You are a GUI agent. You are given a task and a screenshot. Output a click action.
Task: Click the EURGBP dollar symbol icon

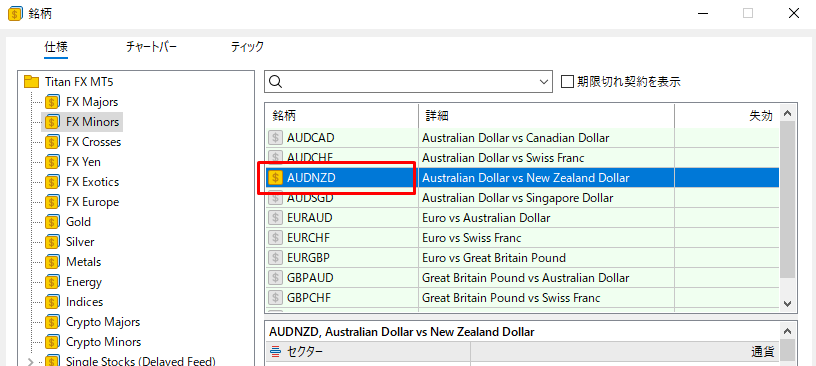(x=275, y=258)
